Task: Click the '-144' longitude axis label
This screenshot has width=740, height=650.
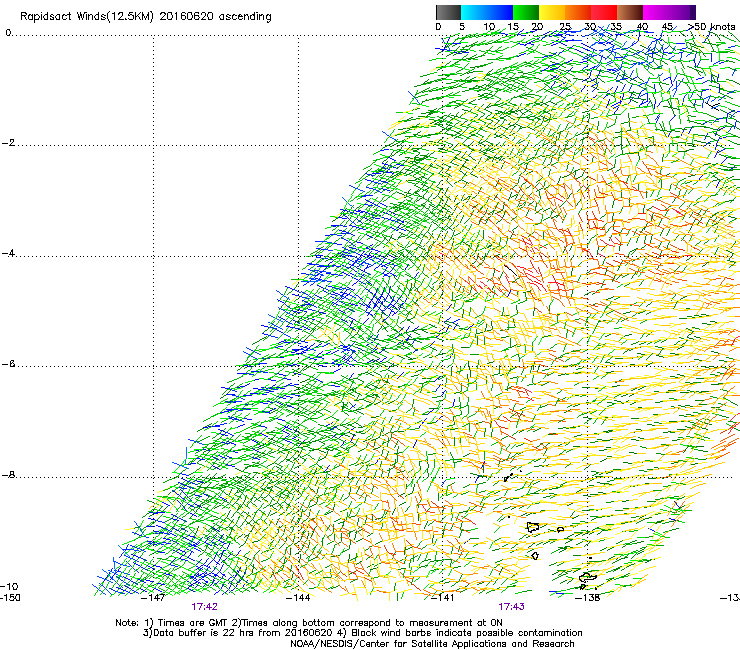Action: pos(298,598)
